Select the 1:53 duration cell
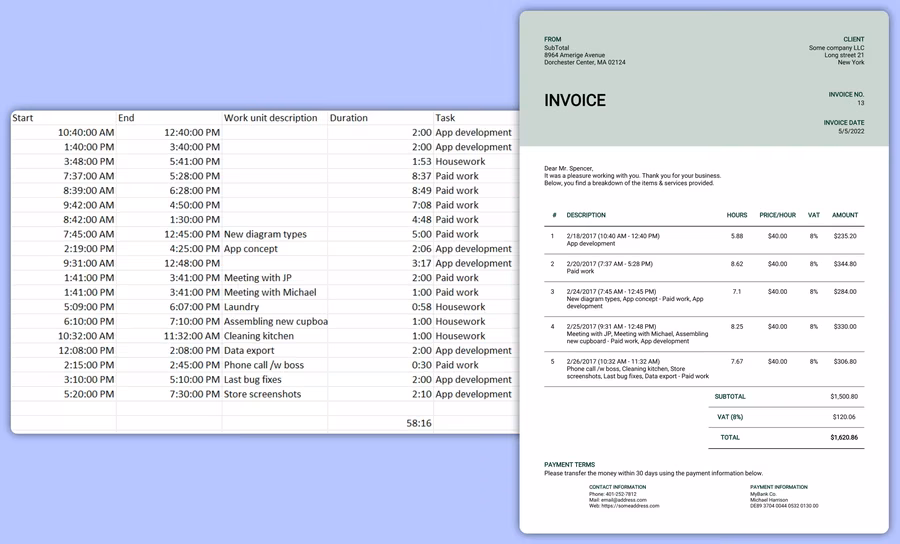900x544 pixels. (x=381, y=161)
